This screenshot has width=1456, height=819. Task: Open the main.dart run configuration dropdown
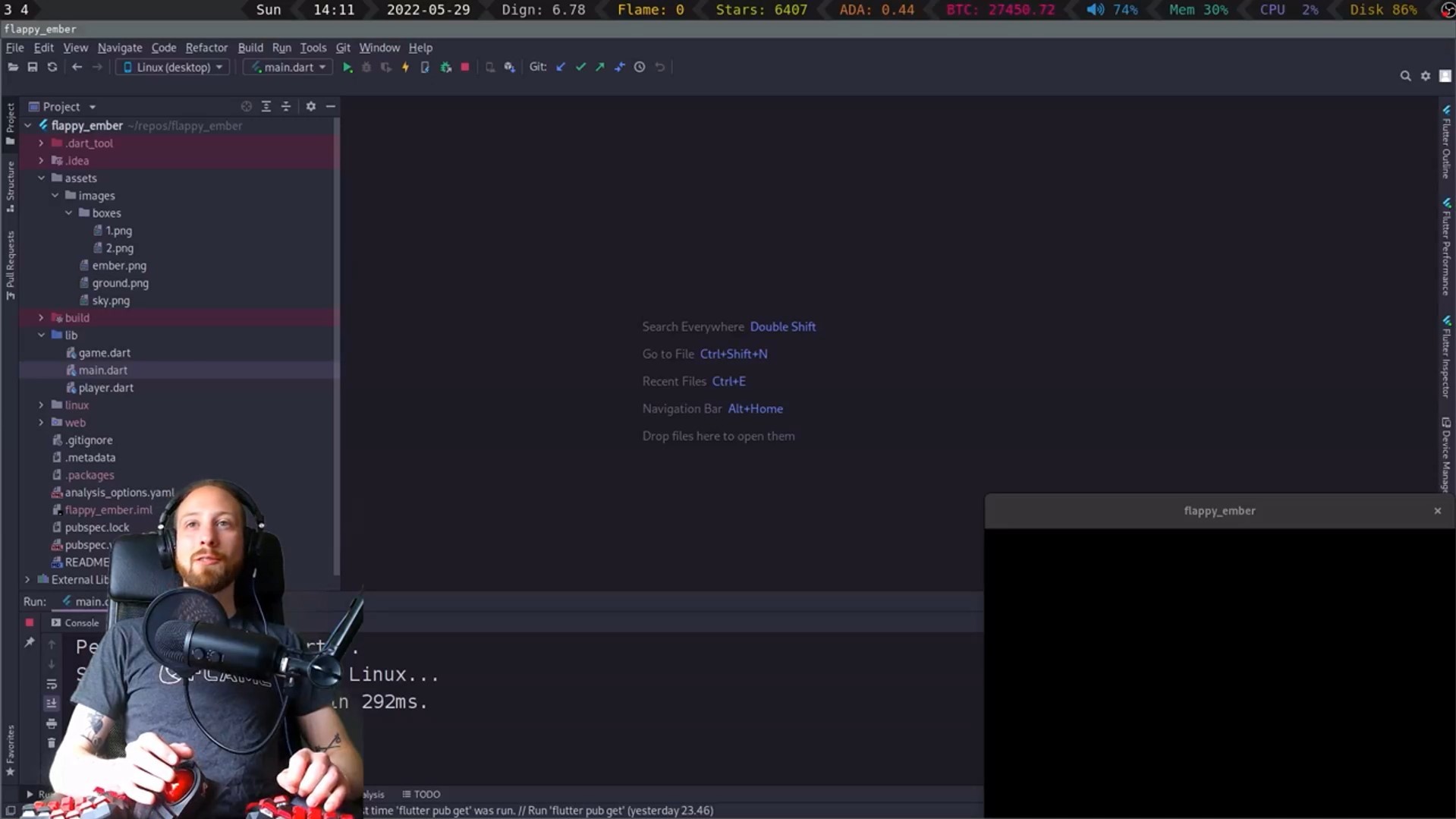(x=288, y=68)
